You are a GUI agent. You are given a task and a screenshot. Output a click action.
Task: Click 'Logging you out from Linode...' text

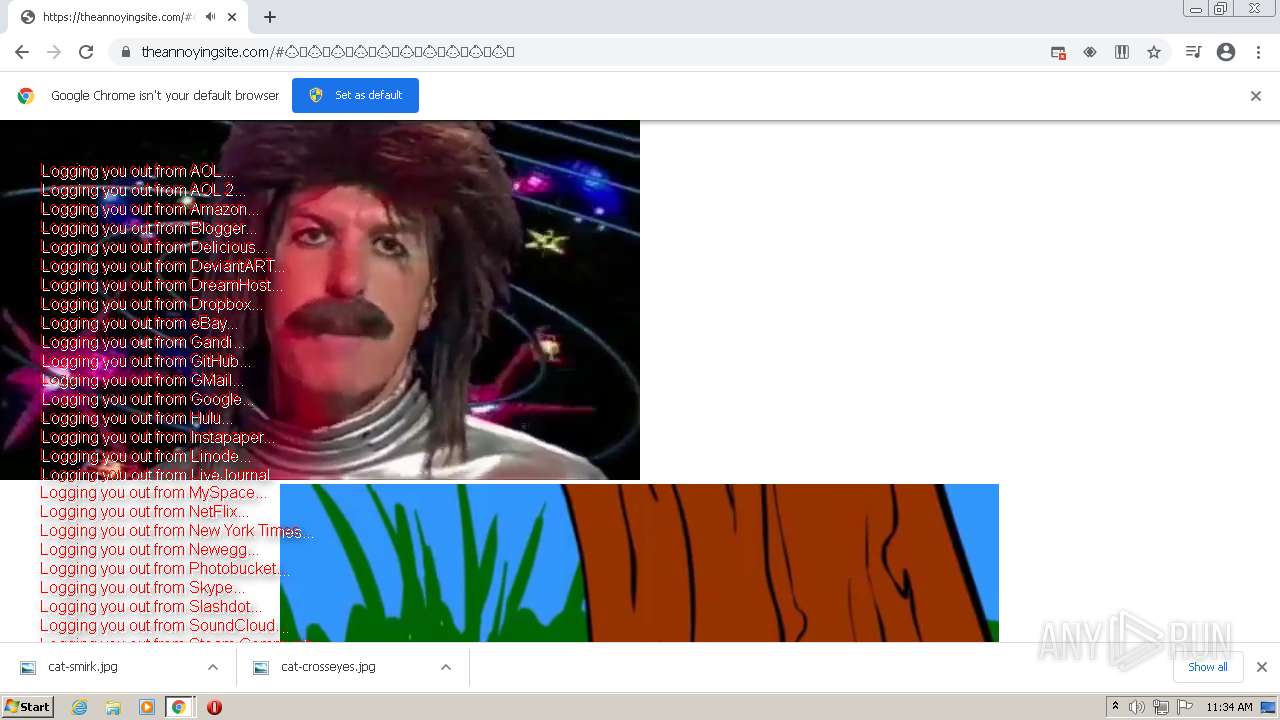(x=146, y=456)
